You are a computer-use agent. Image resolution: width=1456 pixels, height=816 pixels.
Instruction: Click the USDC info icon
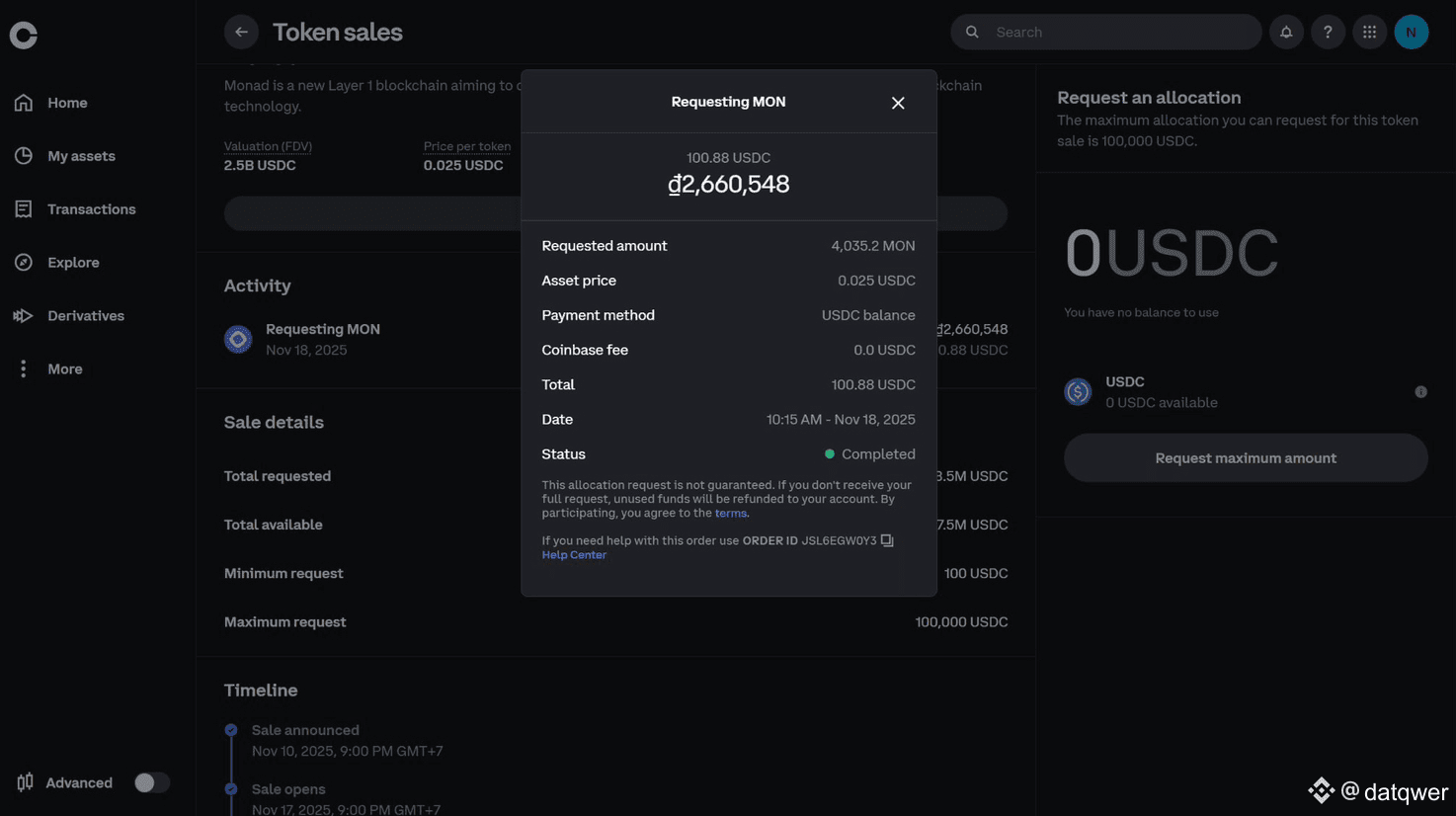pyautogui.click(x=1420, y=392)
